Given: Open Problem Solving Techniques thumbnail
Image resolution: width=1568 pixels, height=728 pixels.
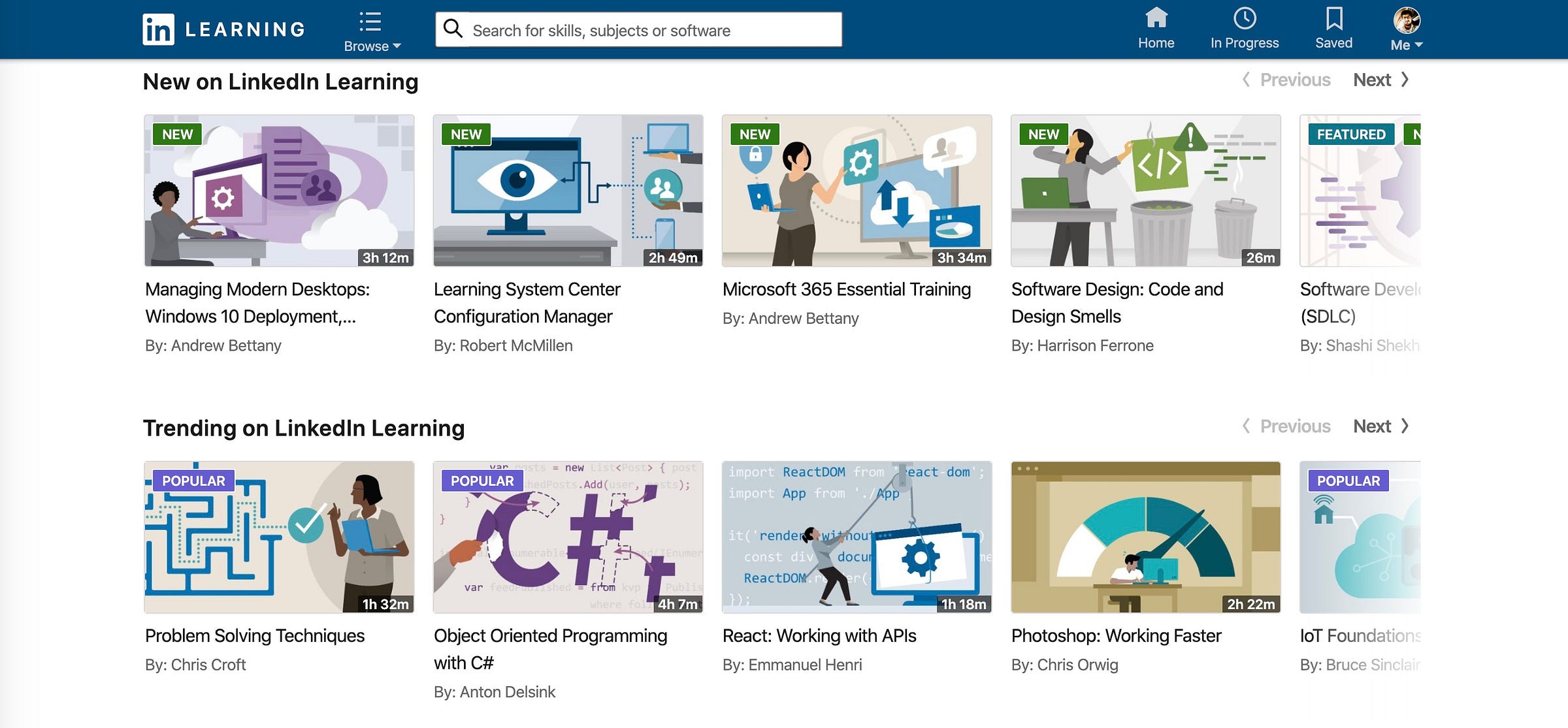Looking at the screenshot, I should (x=279, y=537).
